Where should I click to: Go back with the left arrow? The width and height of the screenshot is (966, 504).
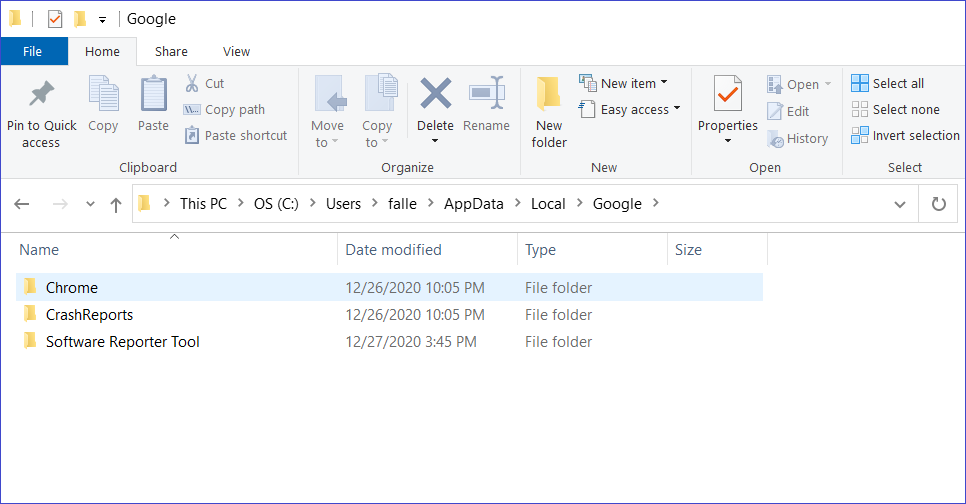click(22, 204)
